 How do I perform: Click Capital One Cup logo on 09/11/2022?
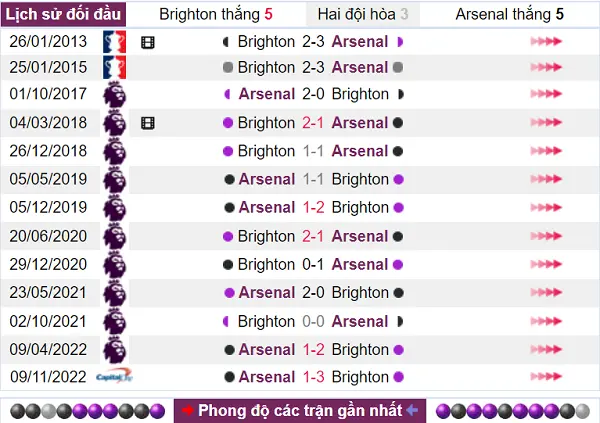coord(114,377)
